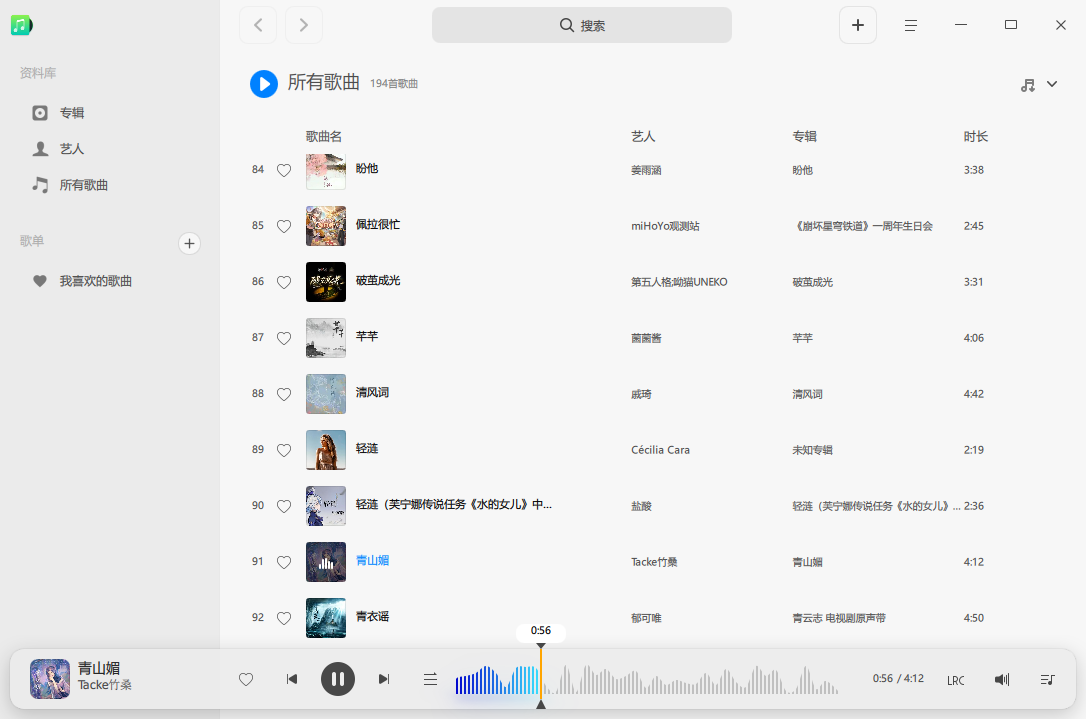Favorite song 90 by 盐酸 with heart icon
1086x719 pixels.
point(284,506)
